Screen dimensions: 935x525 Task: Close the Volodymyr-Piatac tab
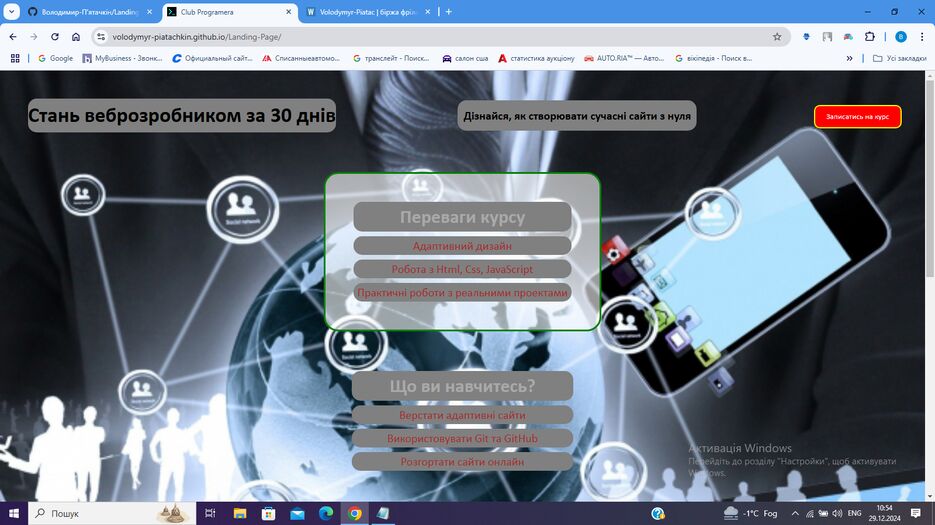pyautogui.click(x=428, y=12)
